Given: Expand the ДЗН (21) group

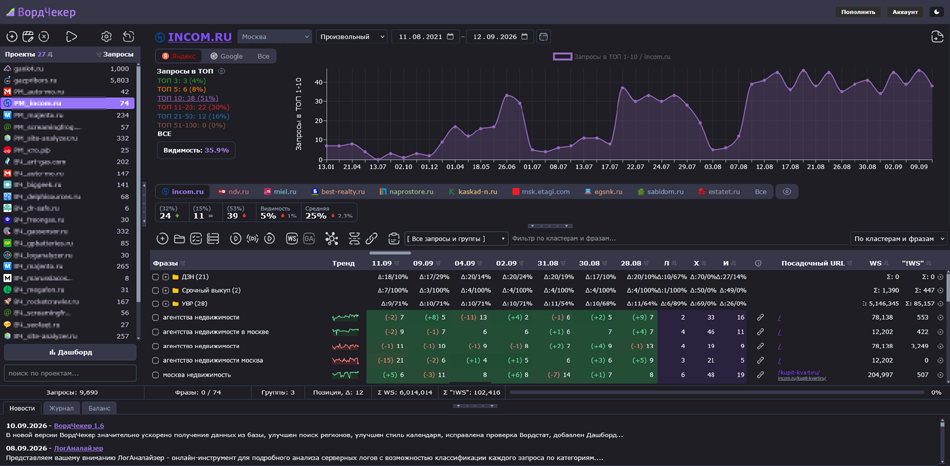Looking at the screenshot, I should tap(165, 277).
